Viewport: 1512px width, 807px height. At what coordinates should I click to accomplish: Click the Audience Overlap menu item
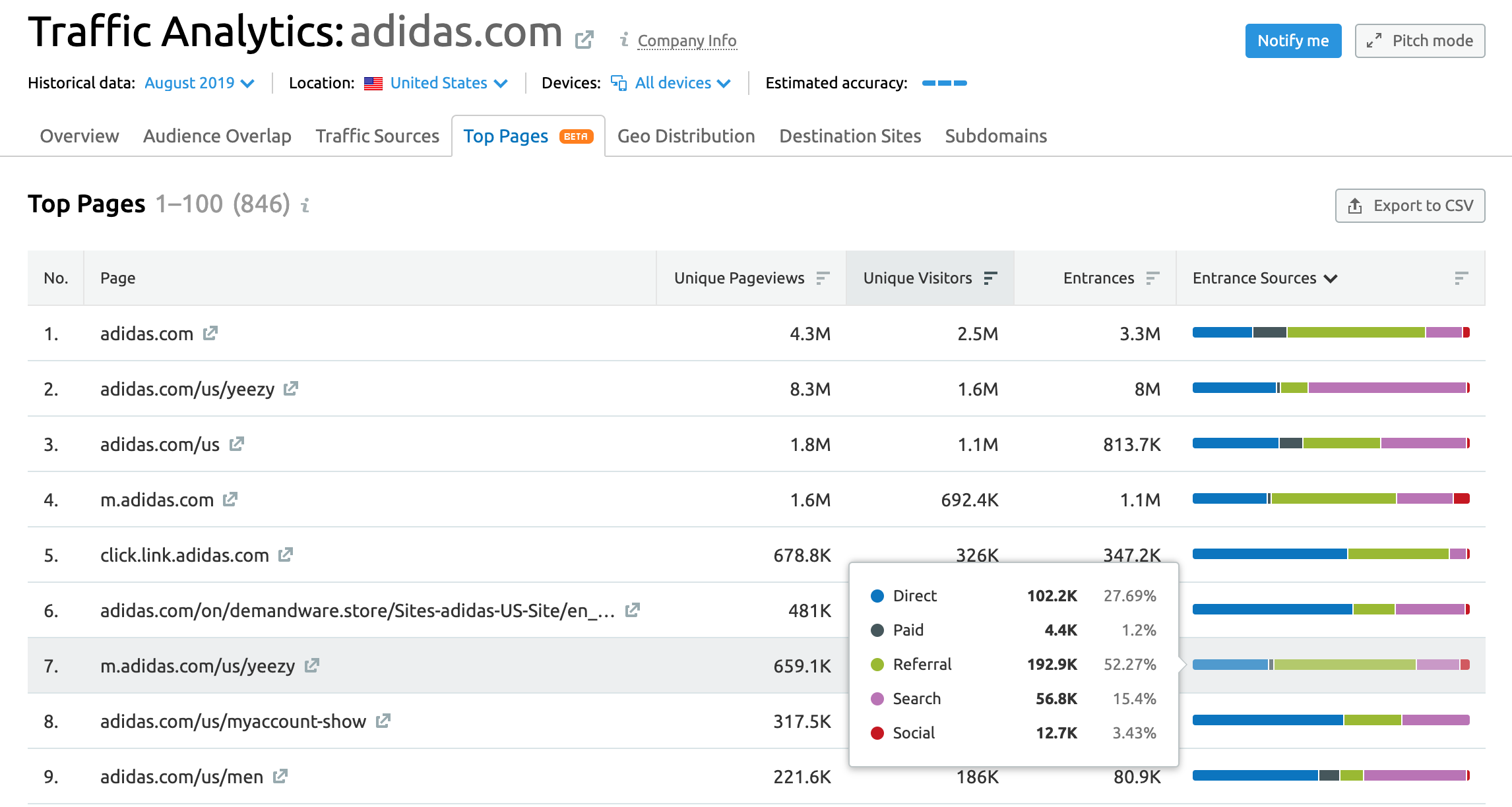pos(216,135)
